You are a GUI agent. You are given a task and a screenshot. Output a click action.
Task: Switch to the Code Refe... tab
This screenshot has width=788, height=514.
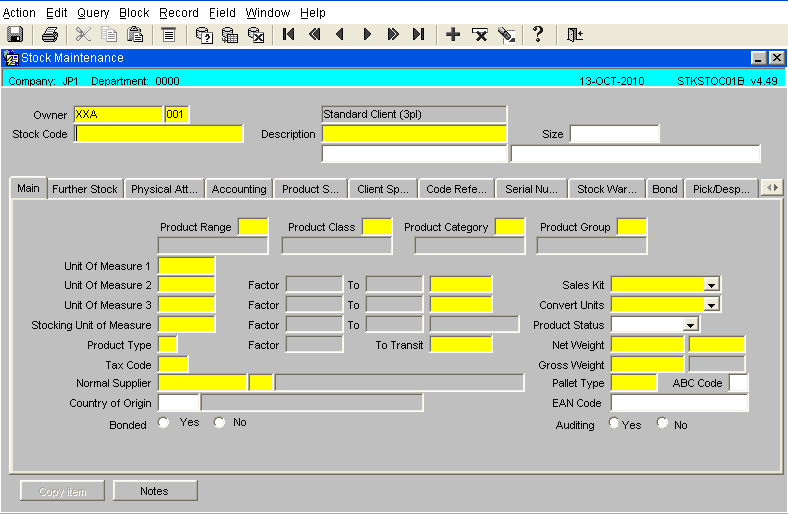click(456, 189)
